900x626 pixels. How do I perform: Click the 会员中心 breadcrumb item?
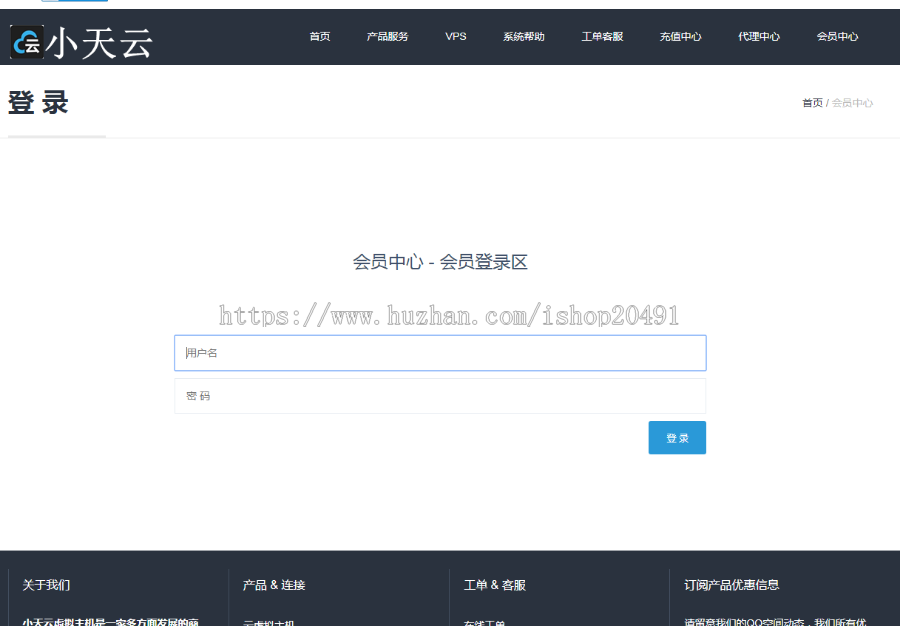(853, 103)
